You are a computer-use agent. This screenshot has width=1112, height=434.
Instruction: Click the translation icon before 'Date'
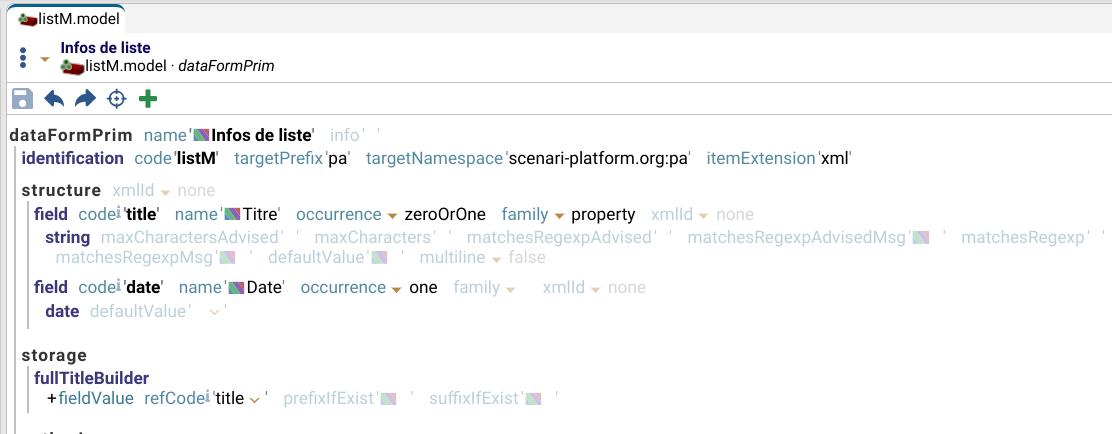click(x=237, y=288)
